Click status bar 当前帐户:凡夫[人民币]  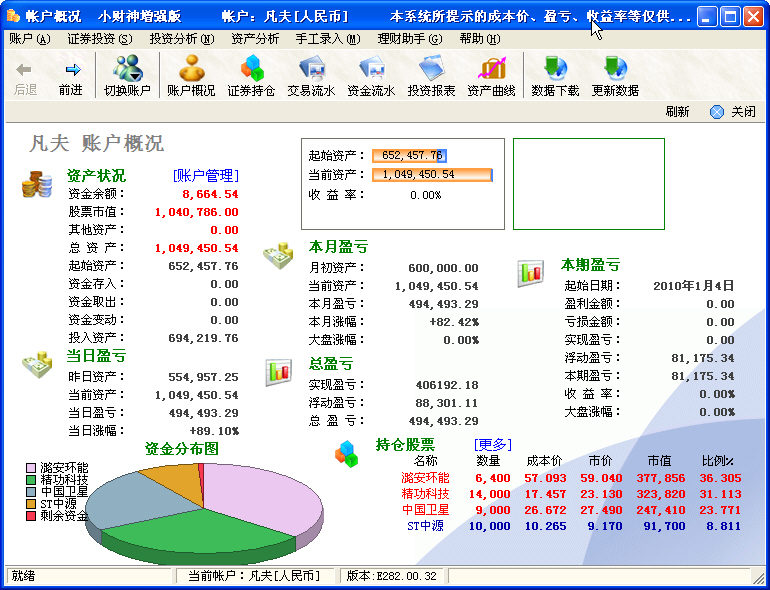coord(254,576)
